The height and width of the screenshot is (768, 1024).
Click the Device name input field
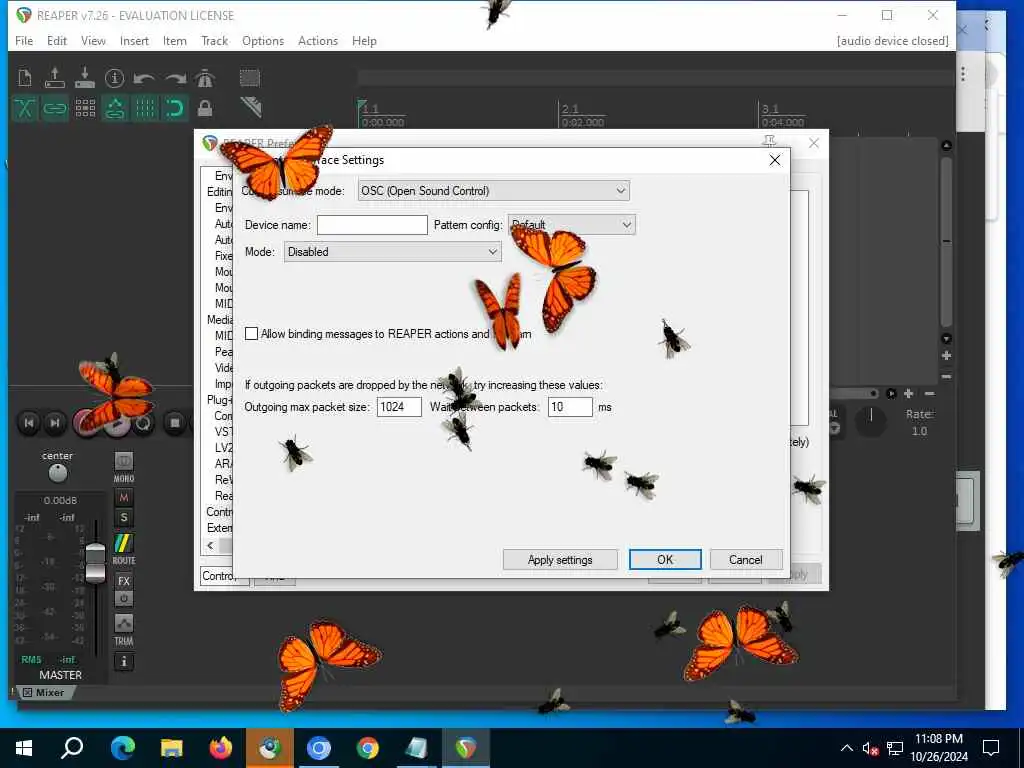372,225
